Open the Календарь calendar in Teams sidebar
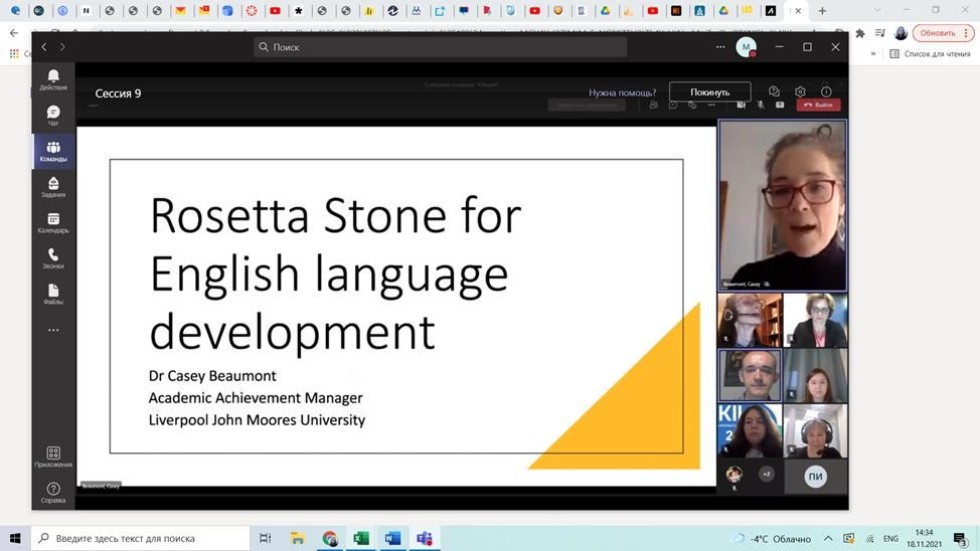Screen dimensions: 980x551 [53, 223]
